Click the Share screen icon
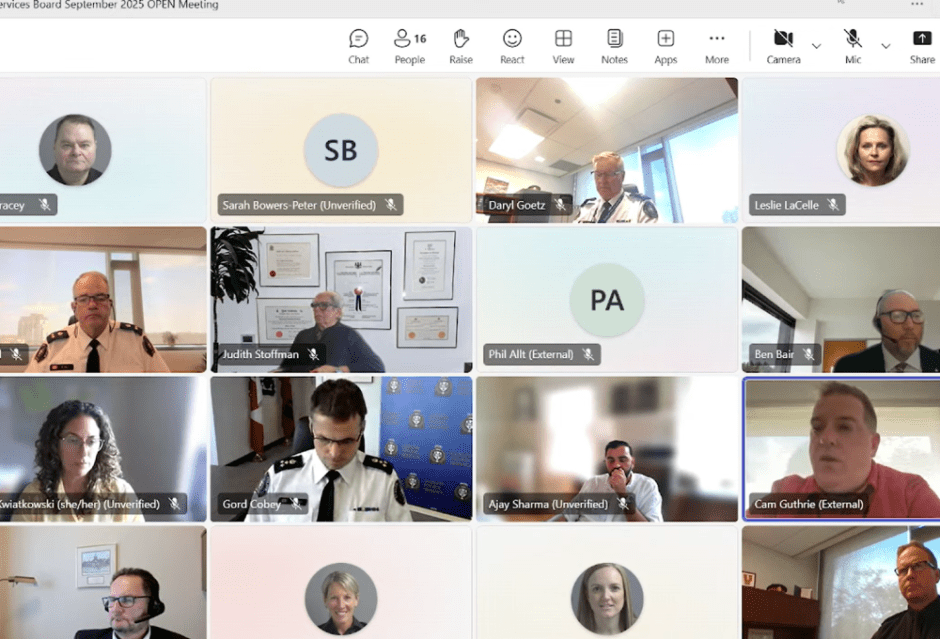The image size is (940, 639). (921, 46)
